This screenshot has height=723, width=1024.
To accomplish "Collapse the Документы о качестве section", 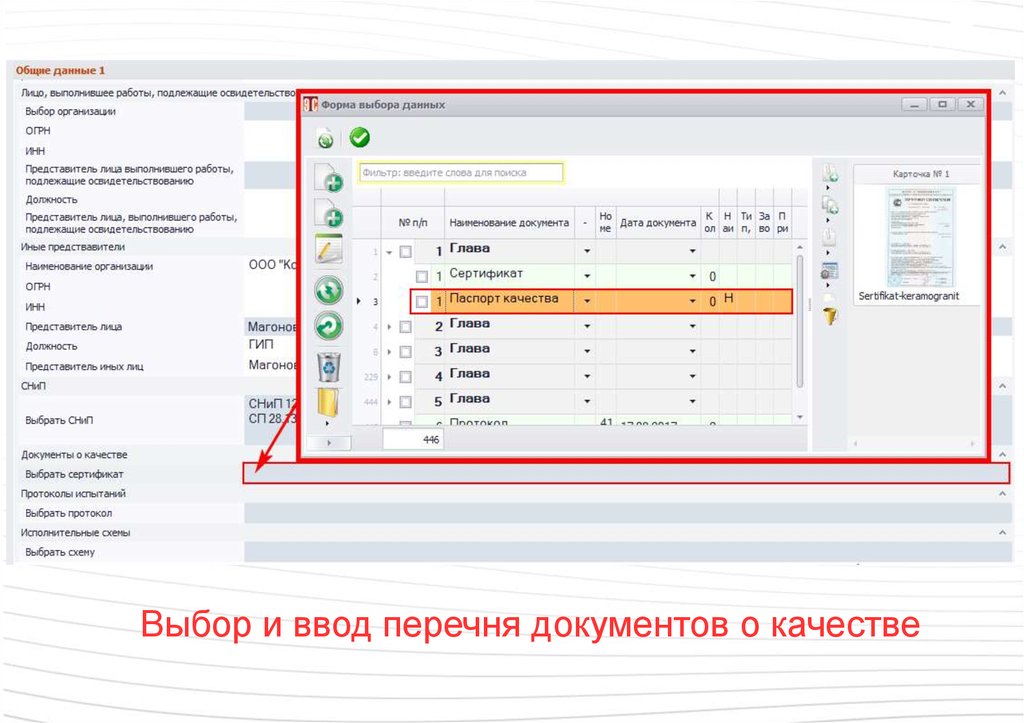I will point(1001,454).
